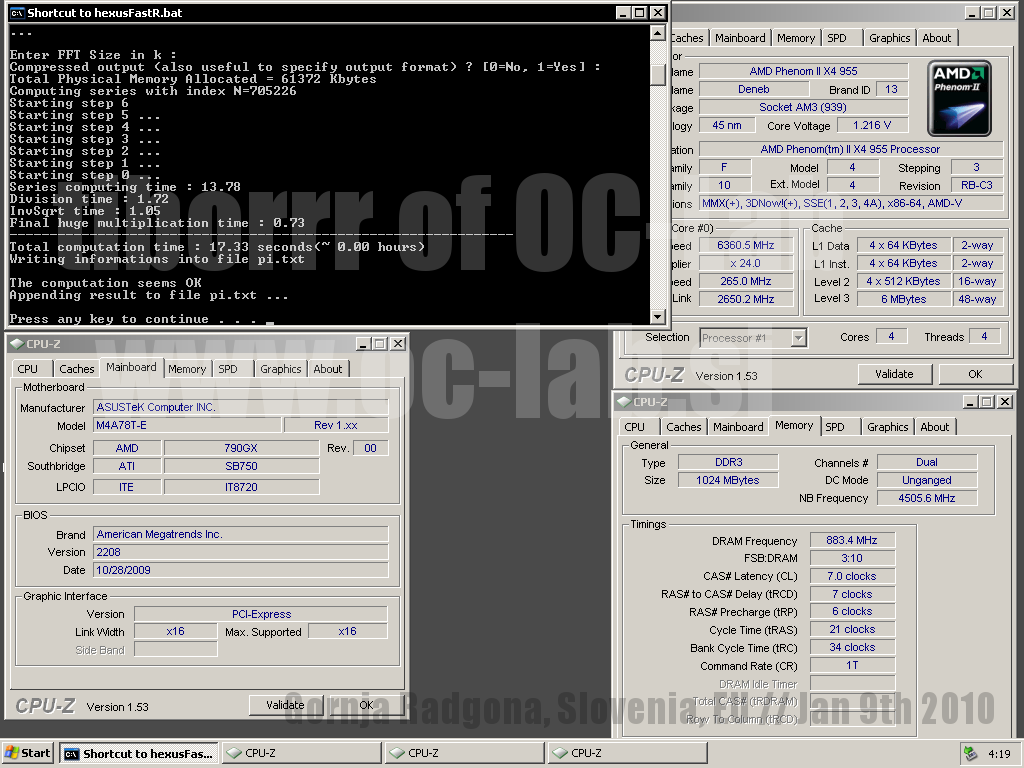1024x768 pixels.
Task: Click the M4A78T-E model field
Action: [187, 425]
